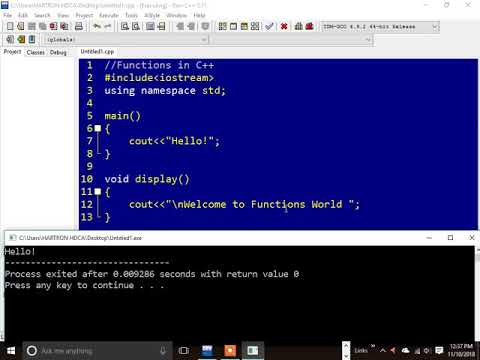Screen dimensions: 480x360
Task: Open the AStyle menu
Action: coord(152,15)
